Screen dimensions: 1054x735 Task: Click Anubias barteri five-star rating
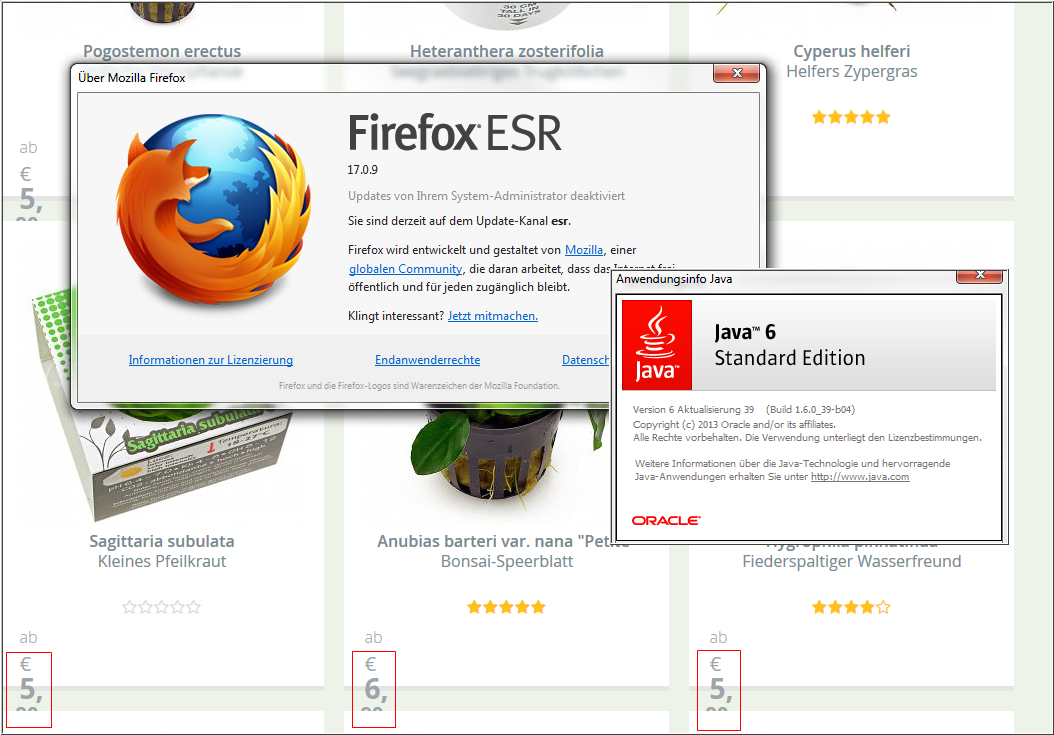(x=506, y=607)
